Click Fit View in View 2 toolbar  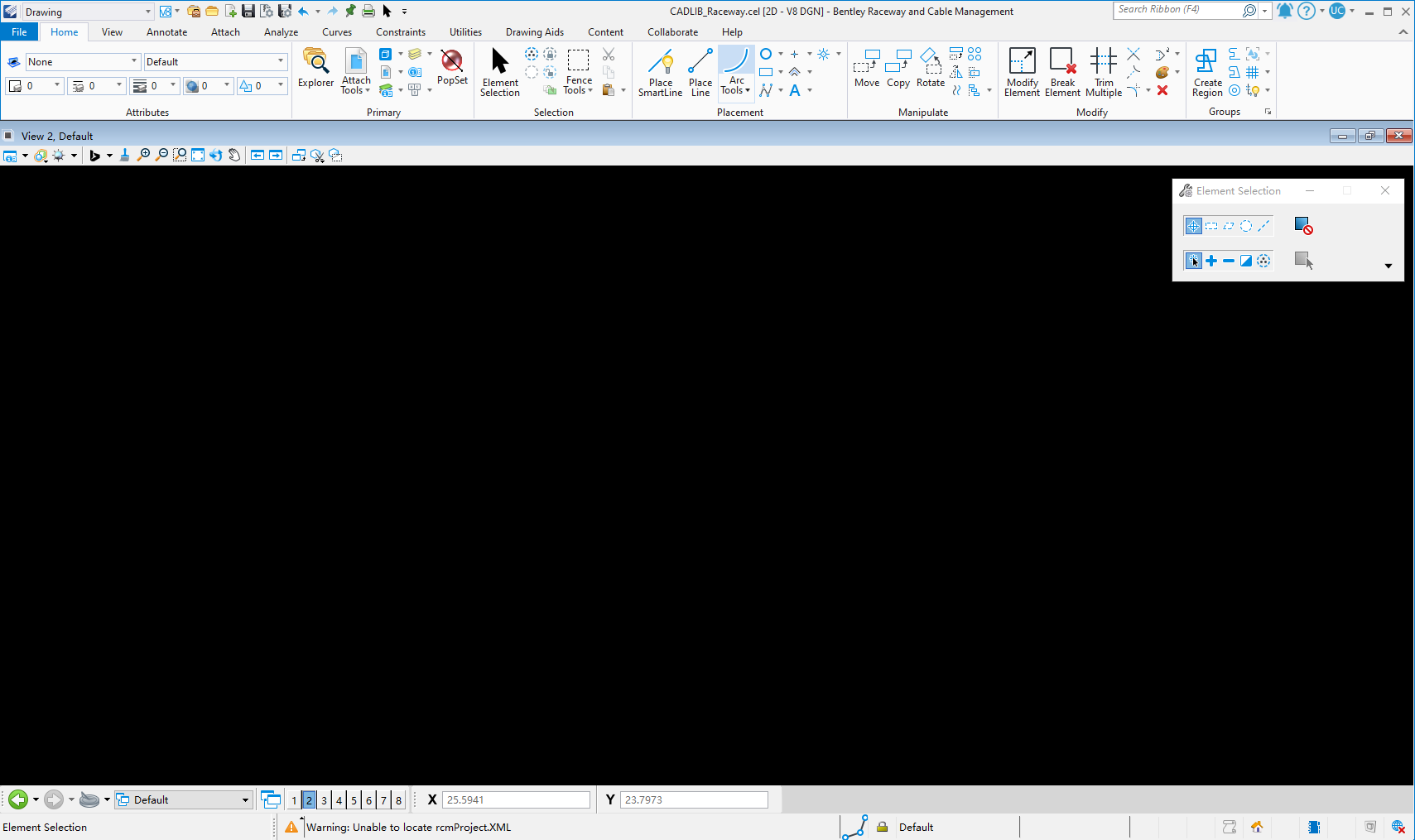[198, 155]
